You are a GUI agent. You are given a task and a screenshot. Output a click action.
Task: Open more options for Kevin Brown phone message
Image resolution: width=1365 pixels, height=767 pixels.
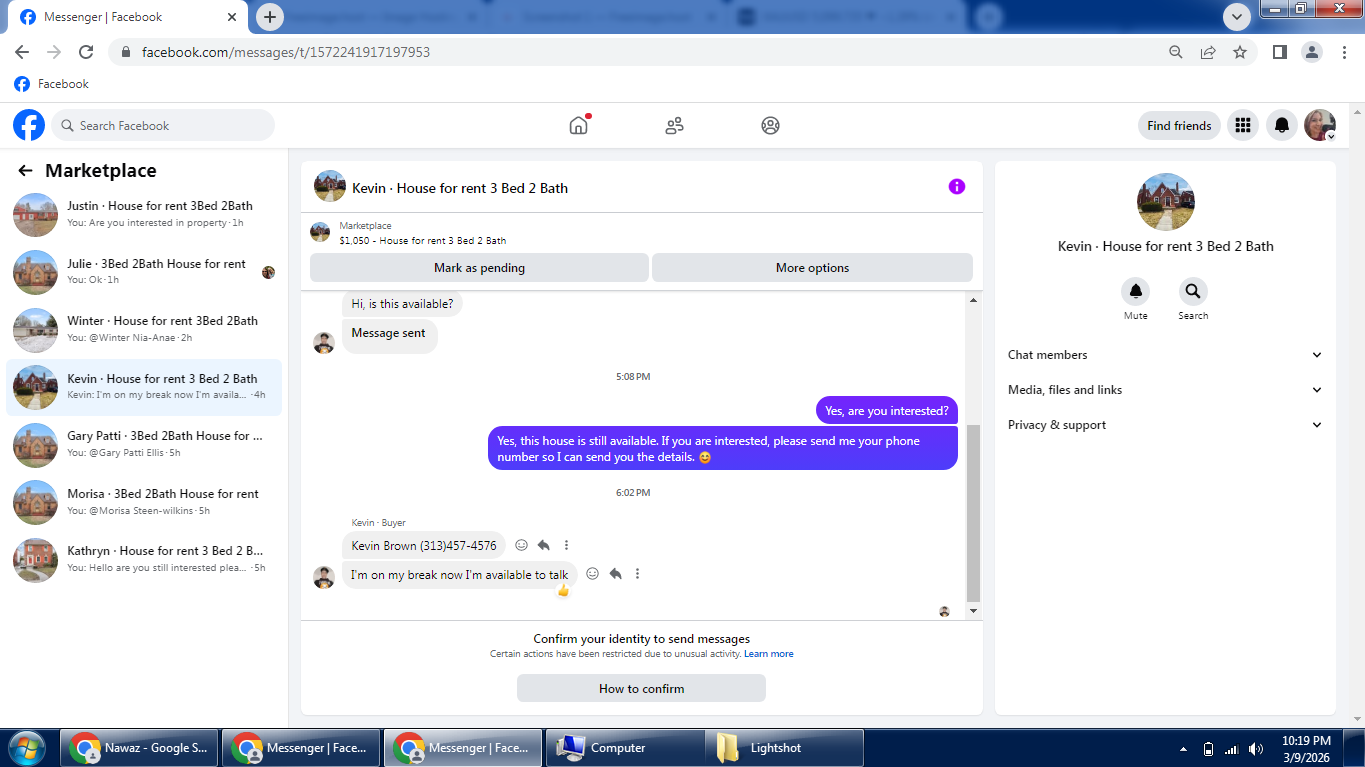click(x=566, y=545)
